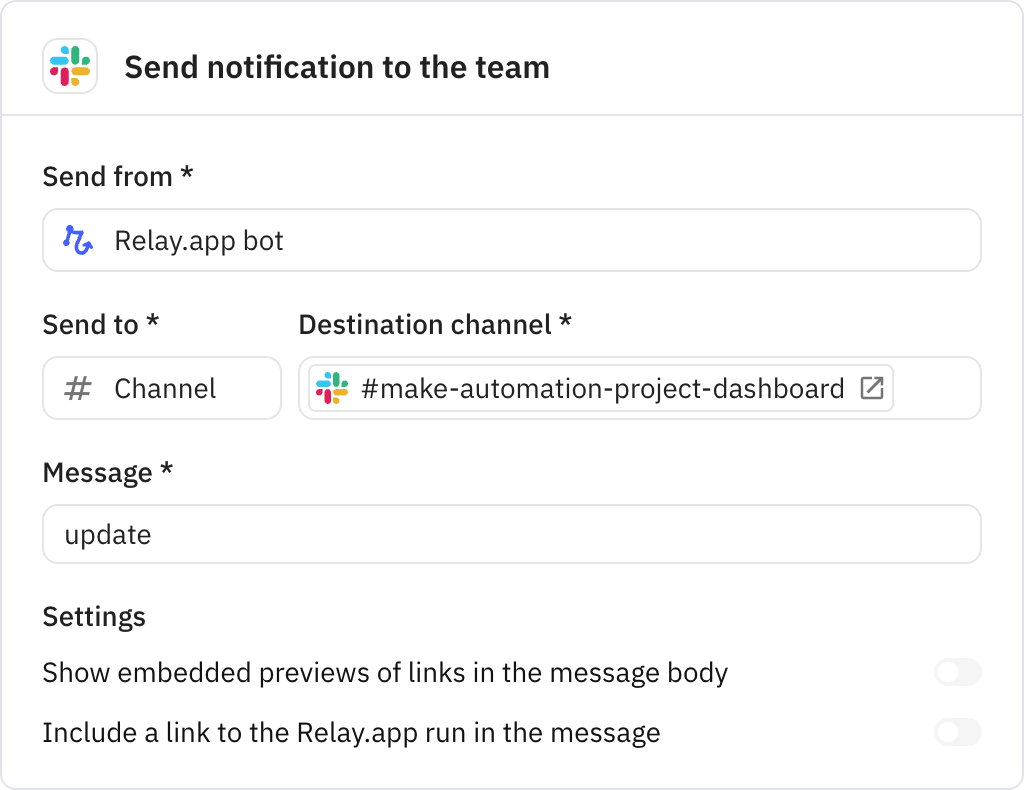This screenshot has width=1024, height=790.
Task: Toggle including a Relay.app run link in message
Action: [x=957, y=732]
